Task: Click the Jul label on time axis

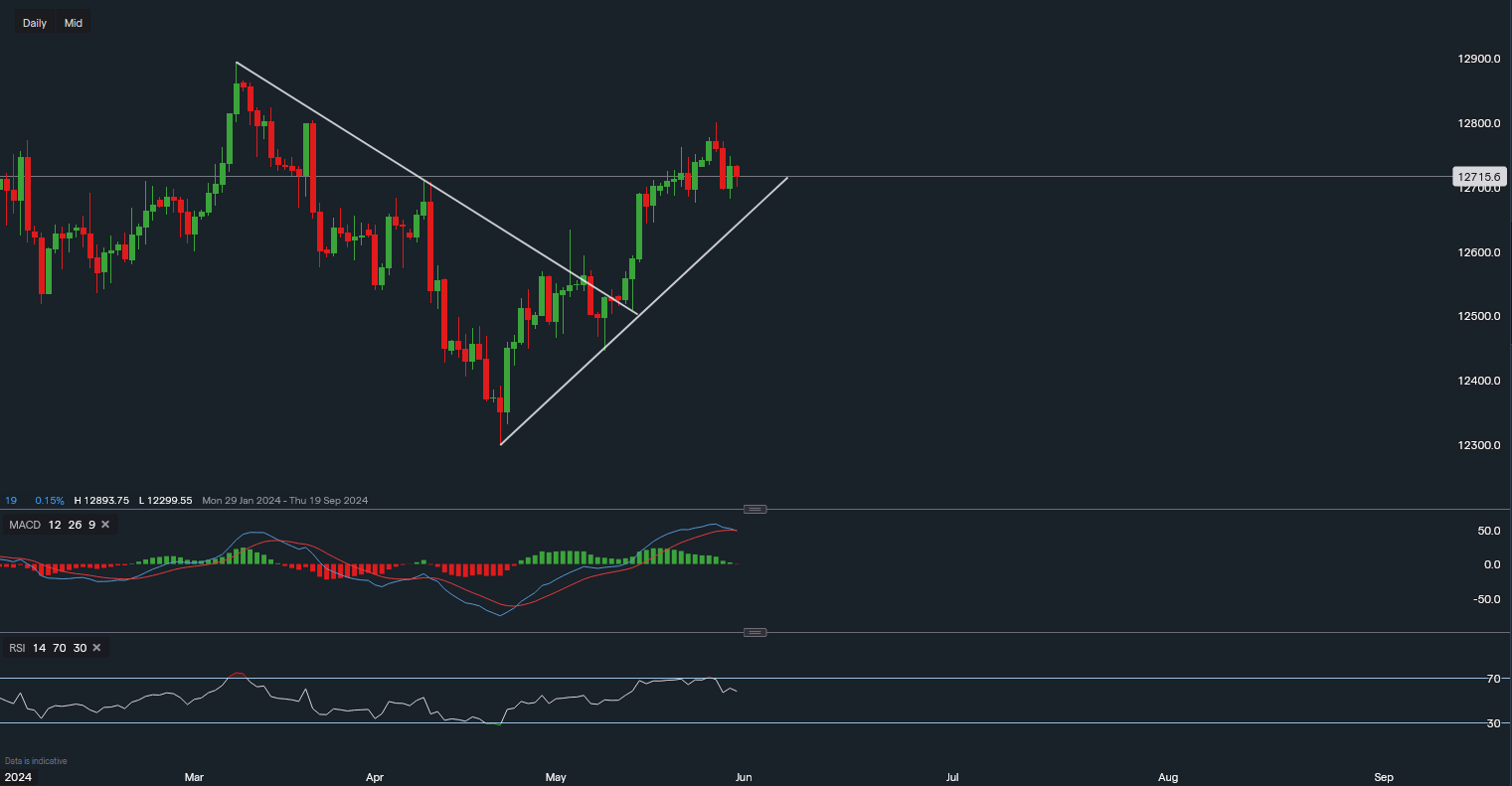Action: click(x=952, y=775)
